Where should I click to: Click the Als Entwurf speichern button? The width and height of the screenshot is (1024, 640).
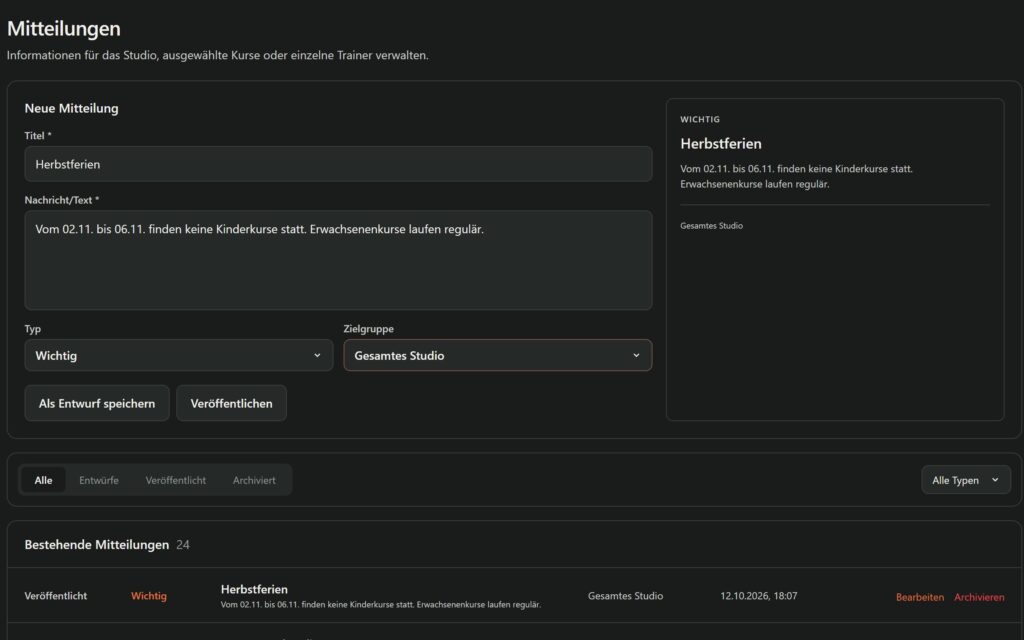pos(97,403)
